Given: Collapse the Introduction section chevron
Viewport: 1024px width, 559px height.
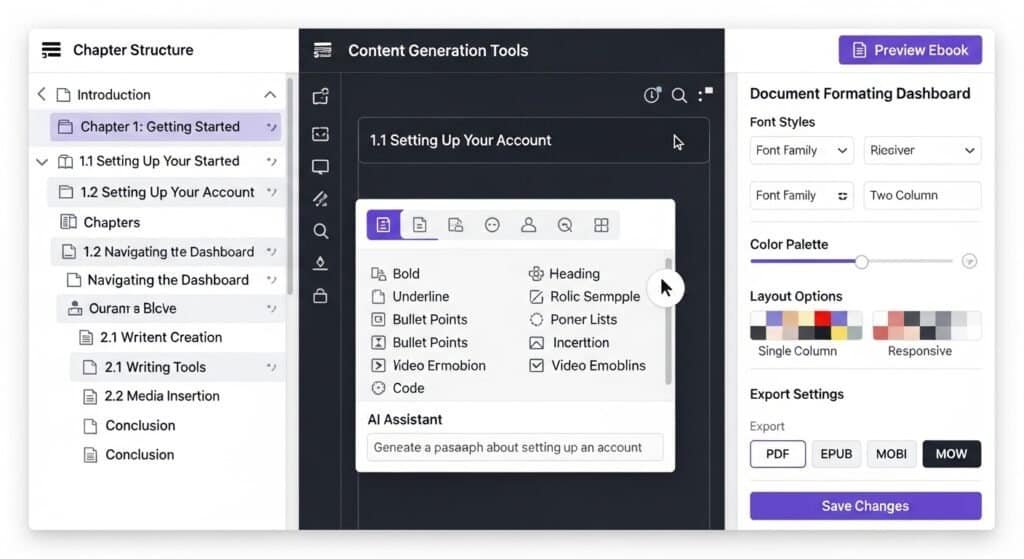Looking at the screenshot, I should coord(270,95).
